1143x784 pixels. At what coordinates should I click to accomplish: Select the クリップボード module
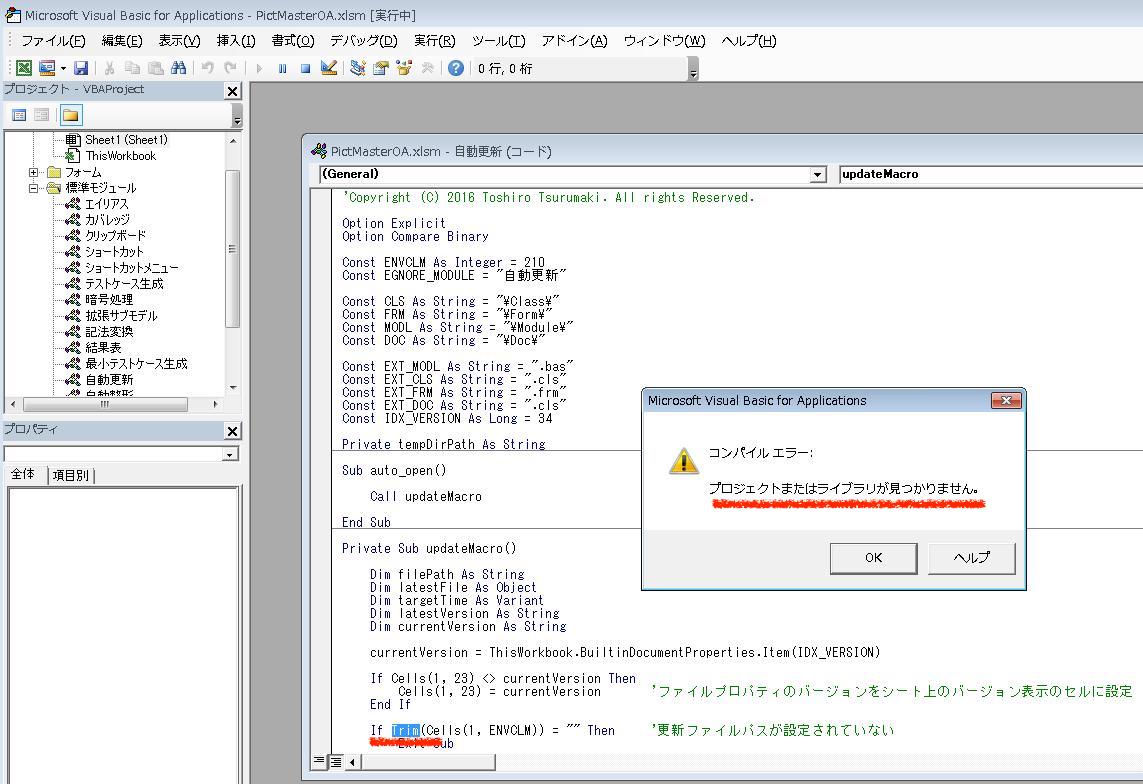pos(115,236)
